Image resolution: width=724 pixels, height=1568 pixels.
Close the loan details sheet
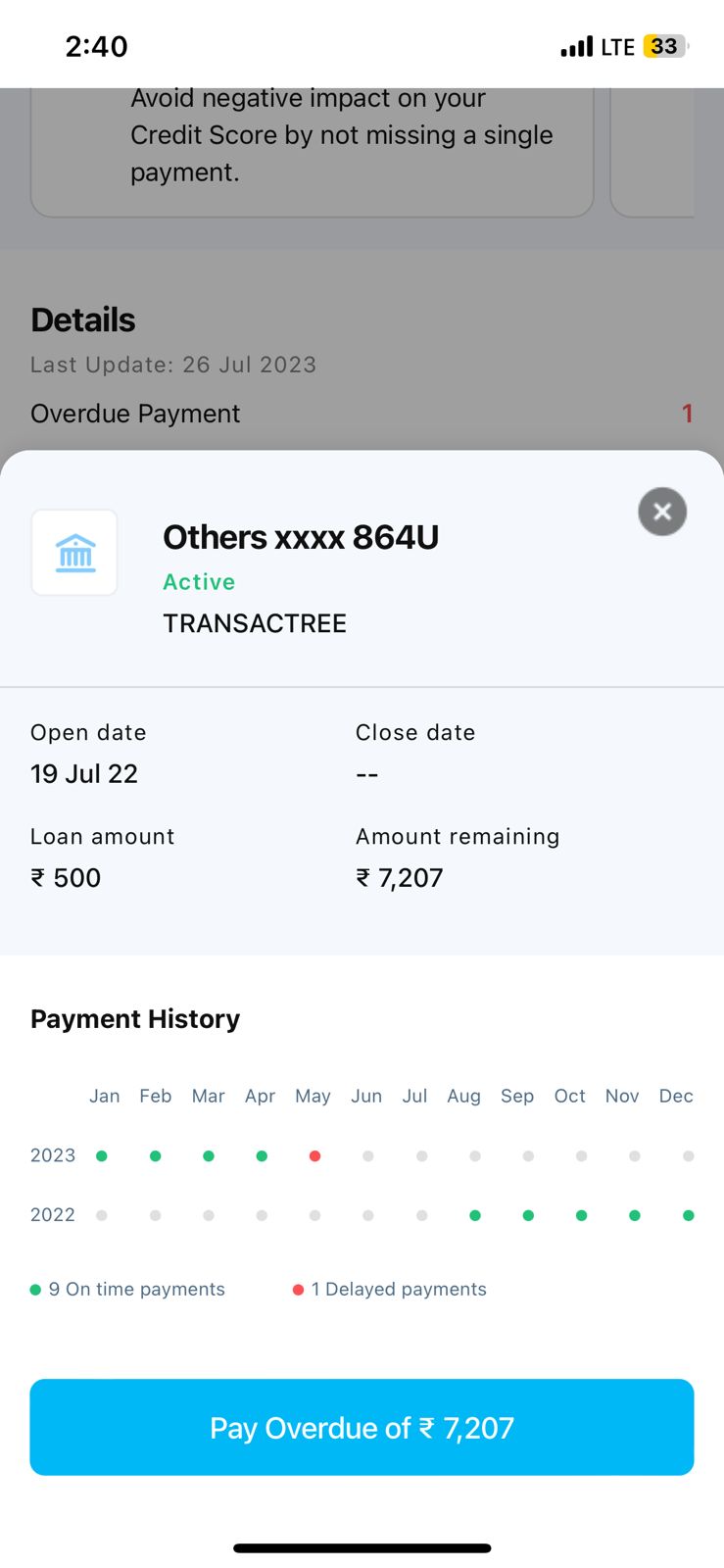[662, 512]
